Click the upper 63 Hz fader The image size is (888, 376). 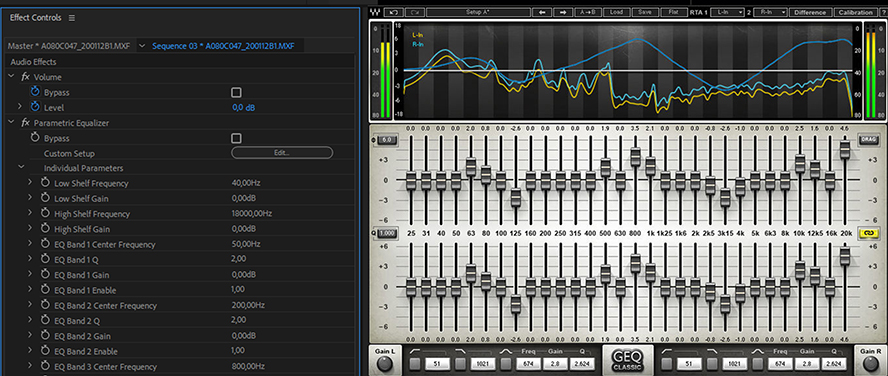pyautogui.click(x=471, y=167)
